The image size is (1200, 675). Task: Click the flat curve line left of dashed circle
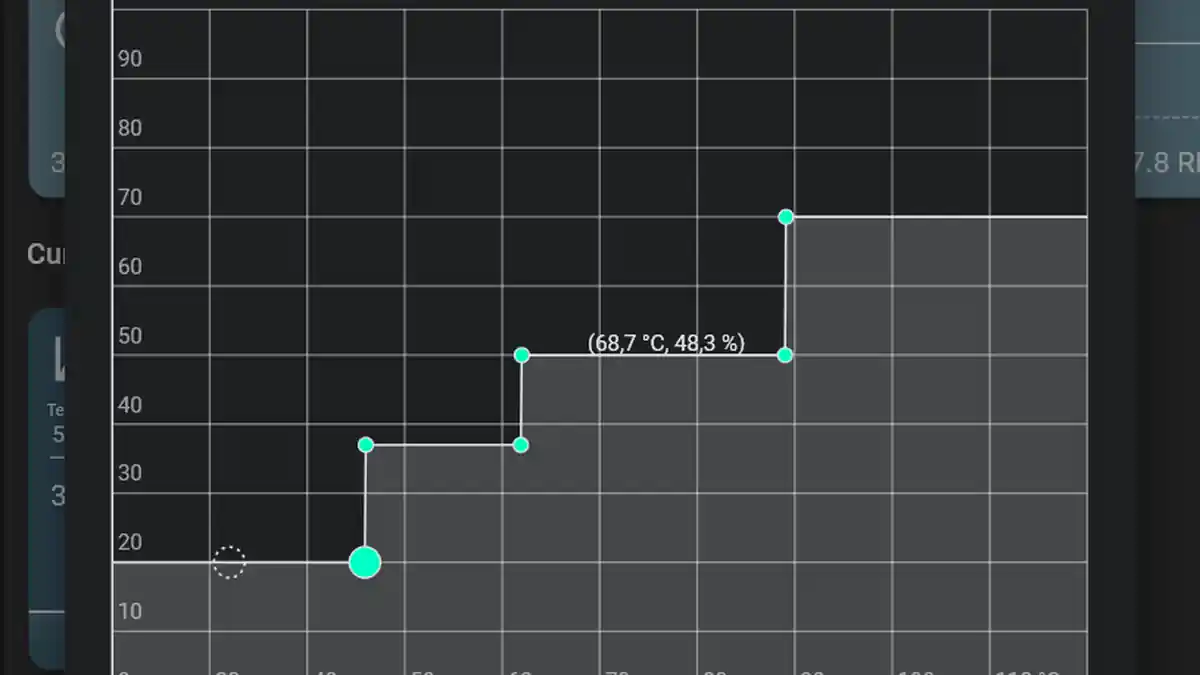[160, 562]
